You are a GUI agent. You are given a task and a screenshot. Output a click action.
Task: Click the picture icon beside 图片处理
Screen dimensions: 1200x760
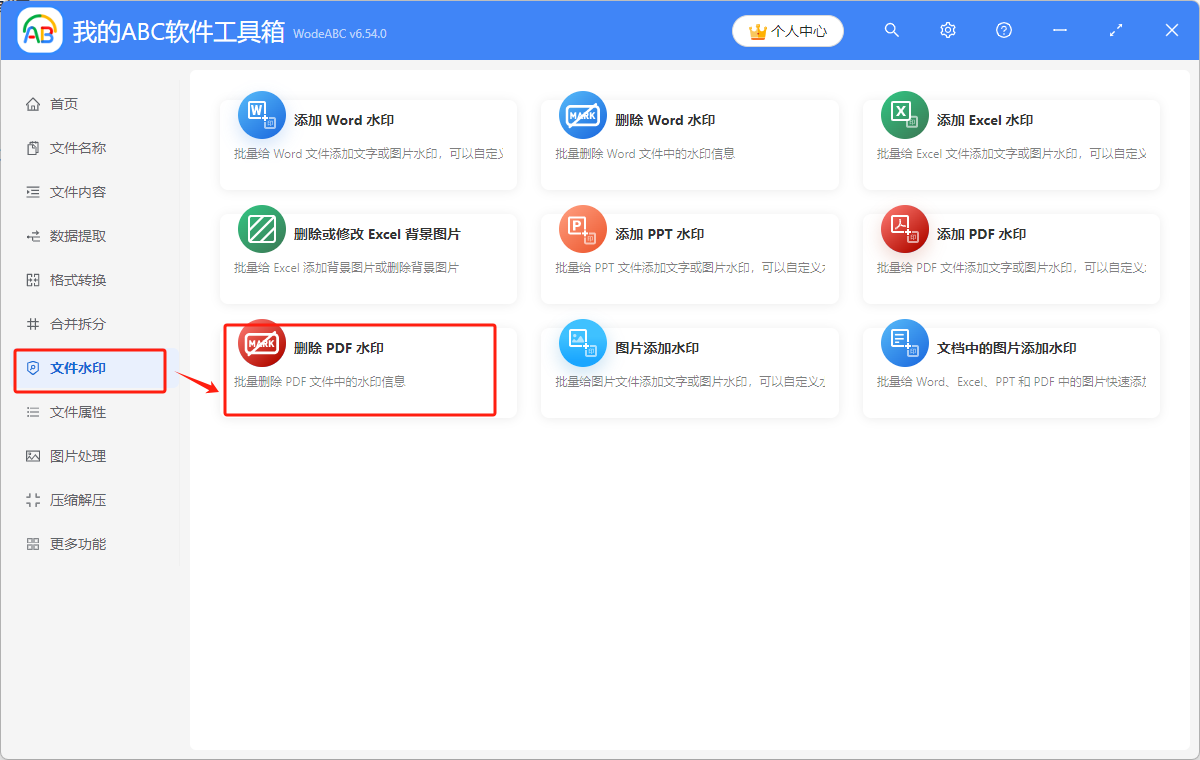click(x=33, y=456)
